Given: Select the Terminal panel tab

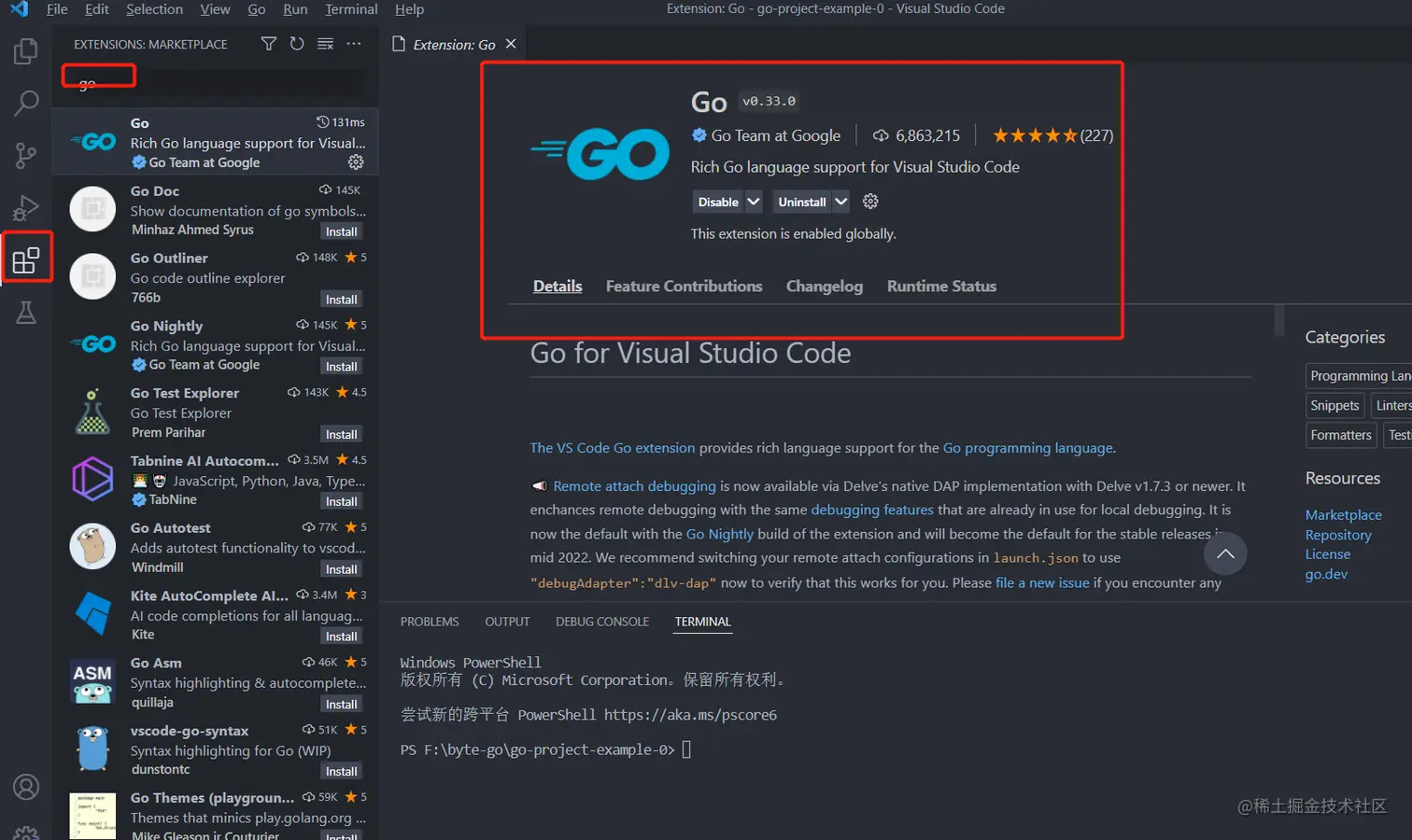Looking at the screenshot, I should 703,622.
